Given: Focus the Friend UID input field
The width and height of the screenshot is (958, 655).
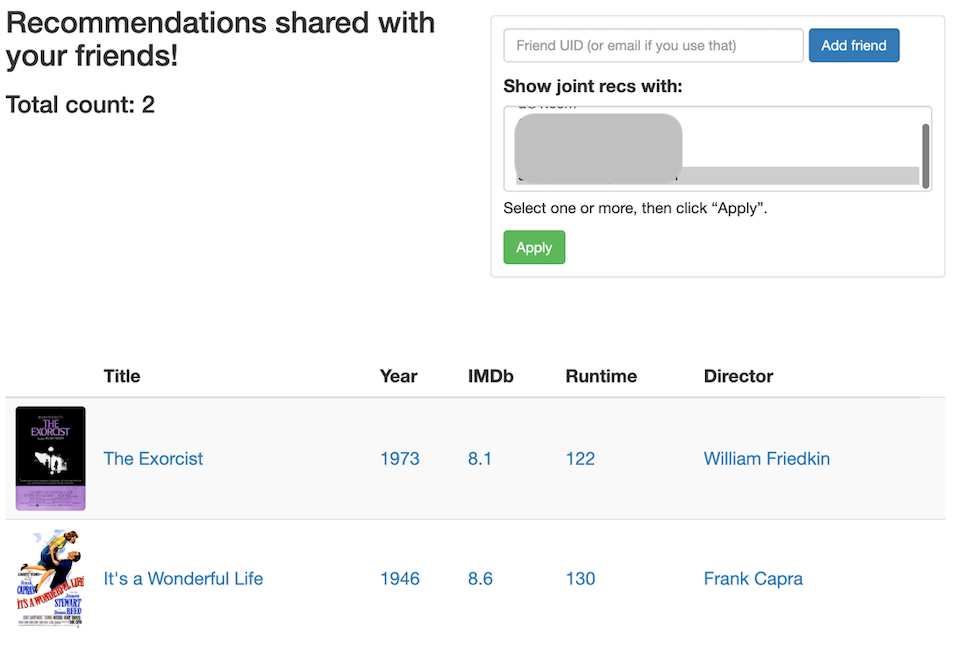Looking at the screenshot, I should click(x=653, y=45).
